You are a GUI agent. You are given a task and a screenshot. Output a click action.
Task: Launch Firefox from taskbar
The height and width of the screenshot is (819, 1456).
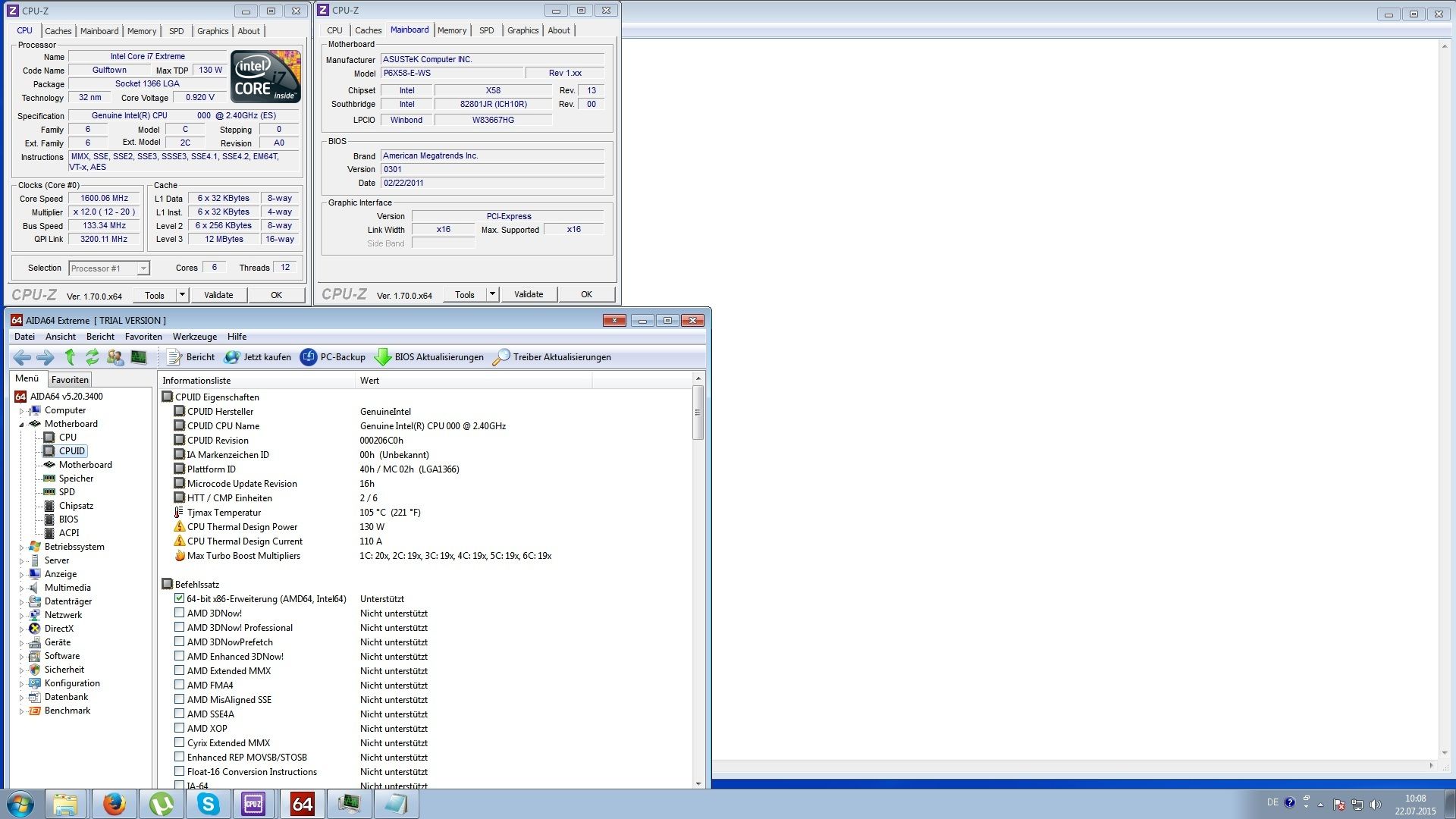tap(114, 804)
